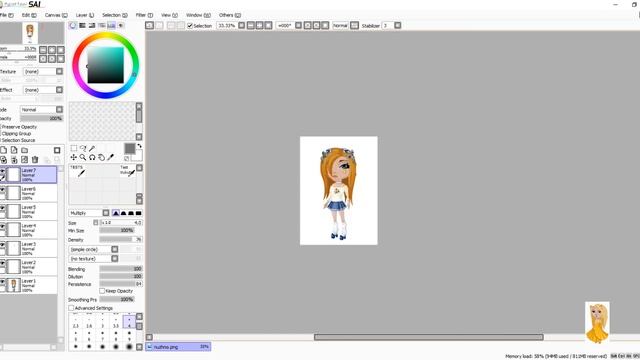
Task: Choose the flattest brush edge shape
Action: point(139,213)
